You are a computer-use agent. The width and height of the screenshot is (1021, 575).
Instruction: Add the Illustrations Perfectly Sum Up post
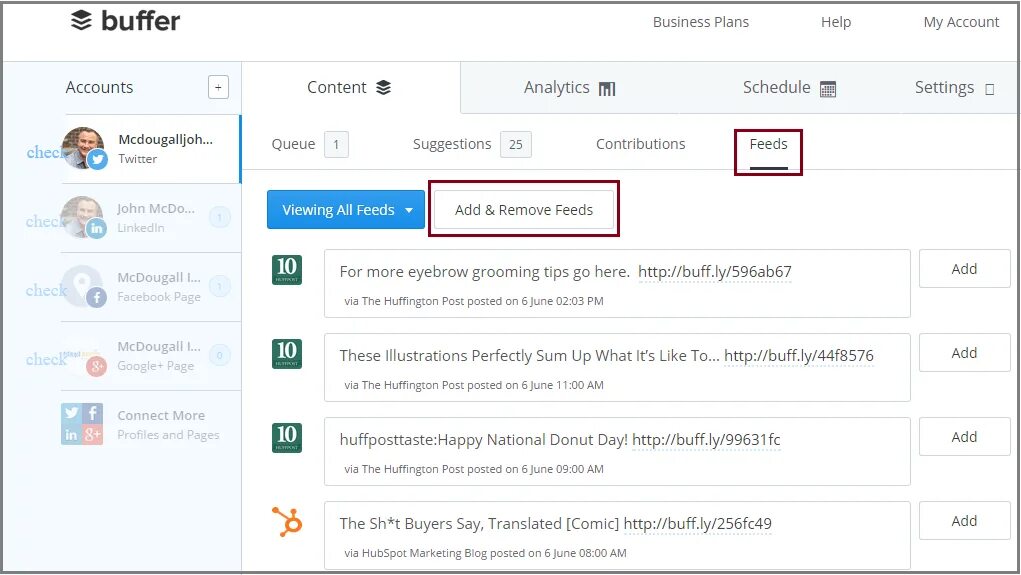(964, 352)
